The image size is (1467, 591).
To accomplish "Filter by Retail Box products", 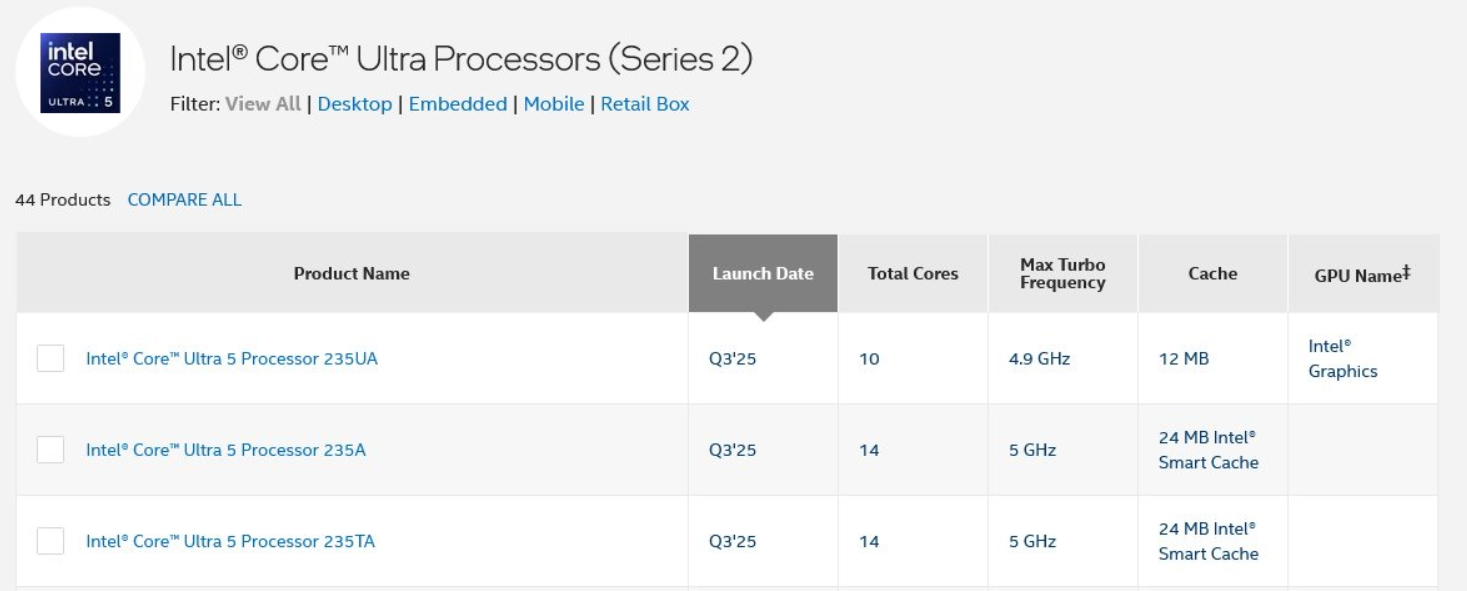I will 645,104.
